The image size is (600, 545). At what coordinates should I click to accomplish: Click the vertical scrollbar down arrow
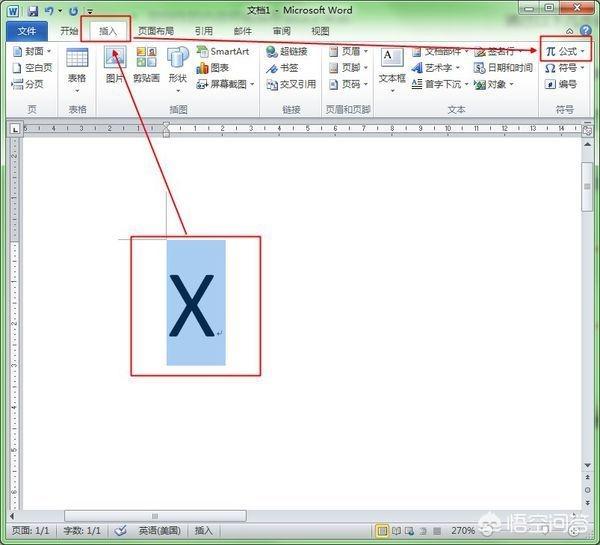click(587, 465)
